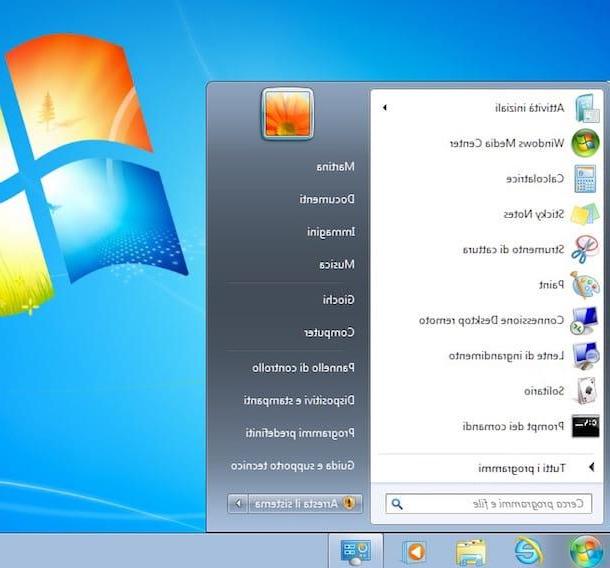Image resolution: width=610 pixels, height=568 pixels.
Task: Select Connessione Desktop remoto label text
Action: point(491,321)
